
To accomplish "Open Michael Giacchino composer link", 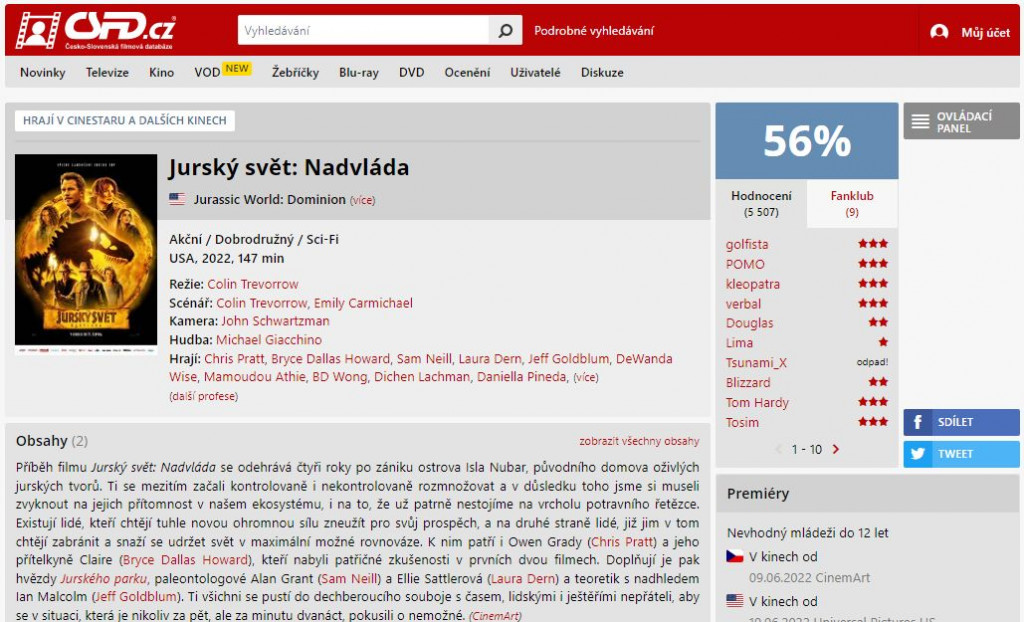I will click(268, 340).
